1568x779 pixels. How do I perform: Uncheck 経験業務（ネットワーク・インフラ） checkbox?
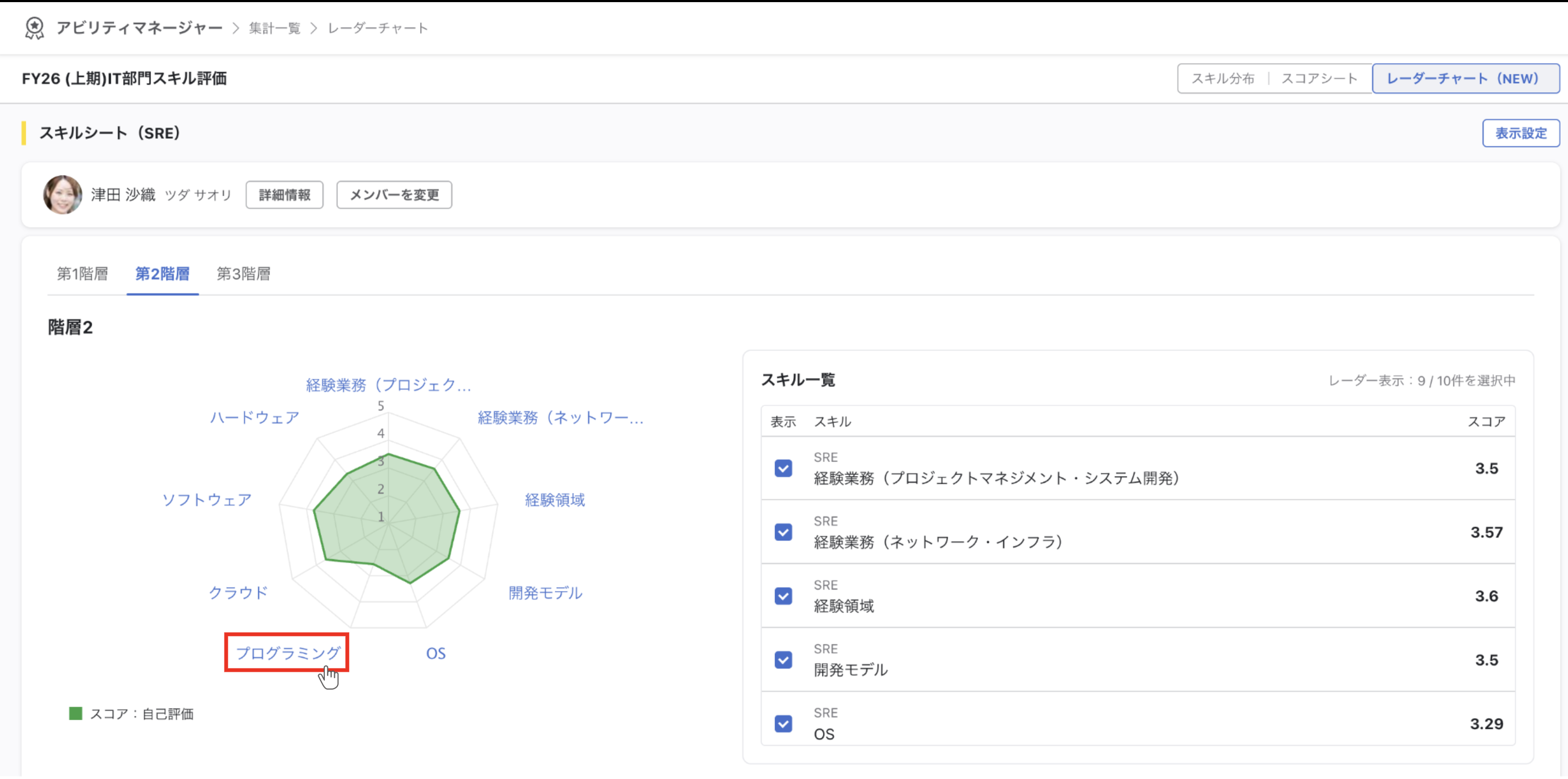(x=783, y=533)
